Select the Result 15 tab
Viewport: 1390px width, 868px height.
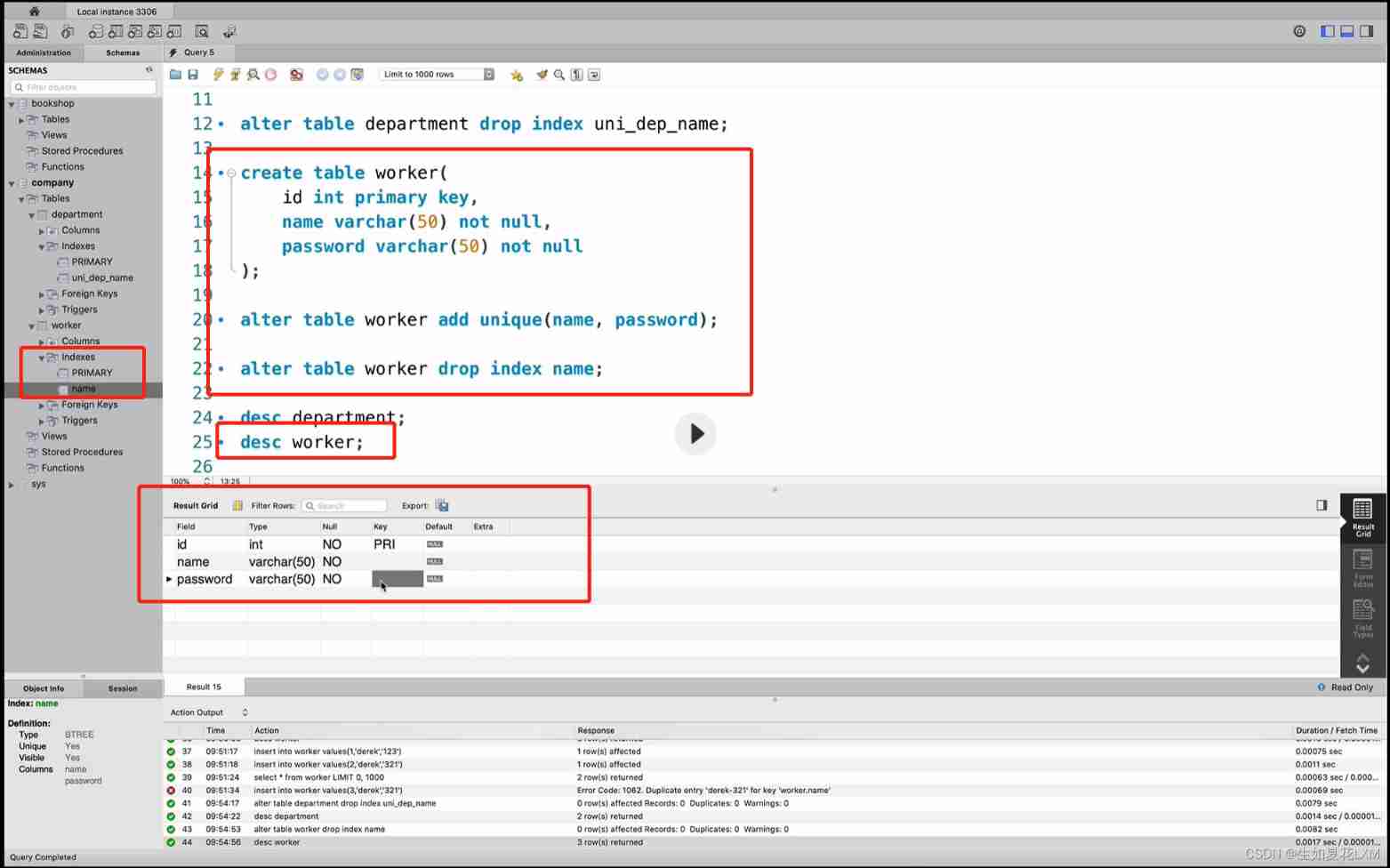tap(204, 687)
